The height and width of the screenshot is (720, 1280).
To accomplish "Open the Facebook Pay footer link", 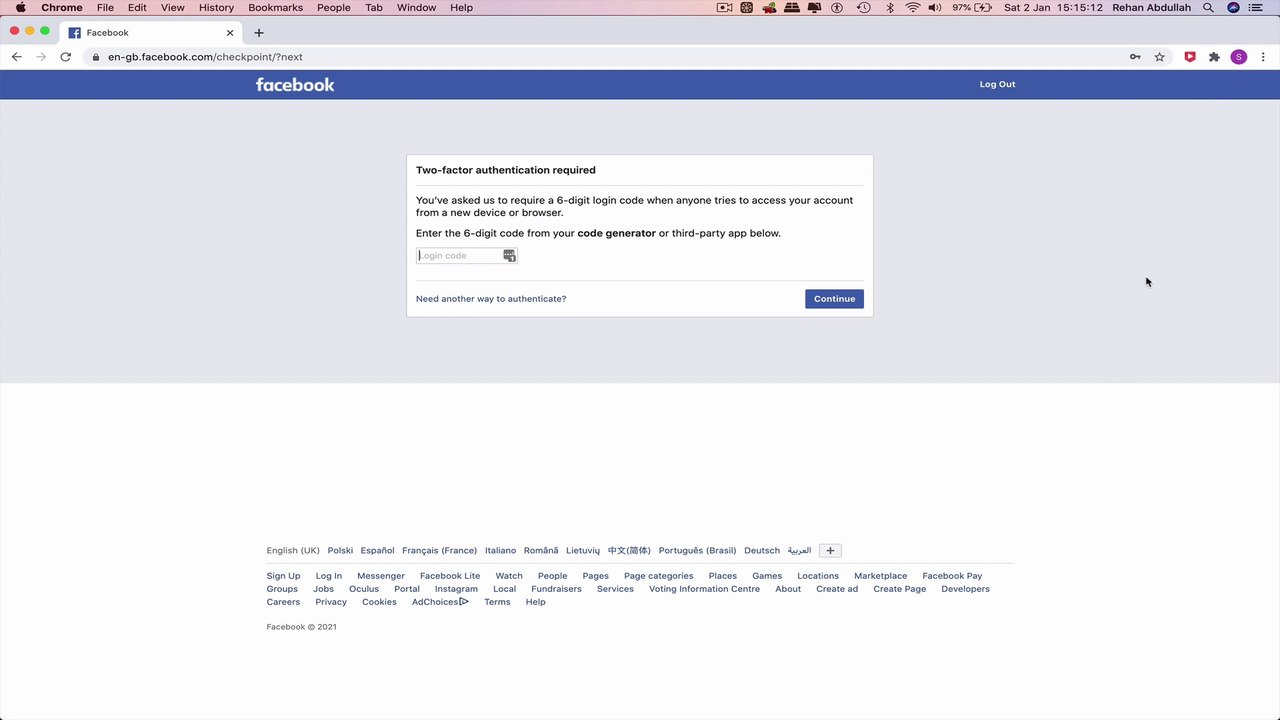I will point(952,576).
